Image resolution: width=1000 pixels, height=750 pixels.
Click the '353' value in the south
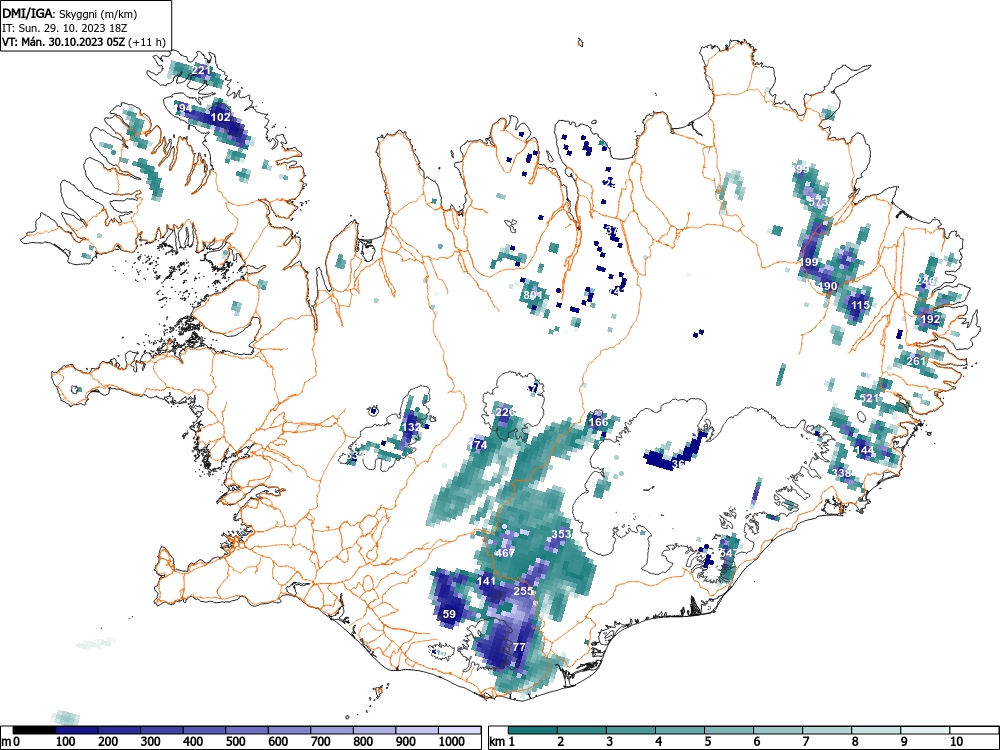pos(561,534)
